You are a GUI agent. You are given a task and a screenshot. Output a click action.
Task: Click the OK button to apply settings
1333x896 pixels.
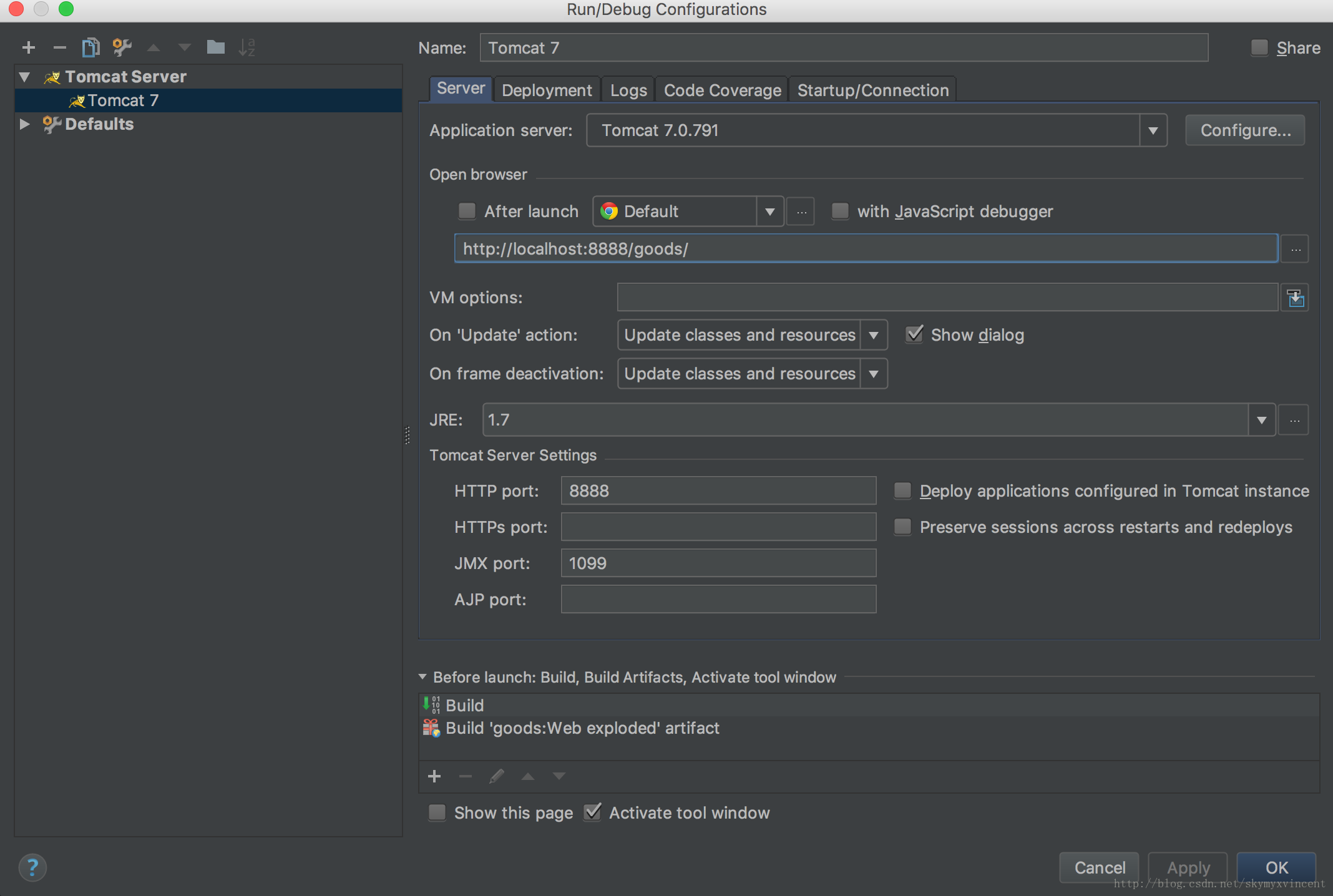click(x=1278, y=867)
